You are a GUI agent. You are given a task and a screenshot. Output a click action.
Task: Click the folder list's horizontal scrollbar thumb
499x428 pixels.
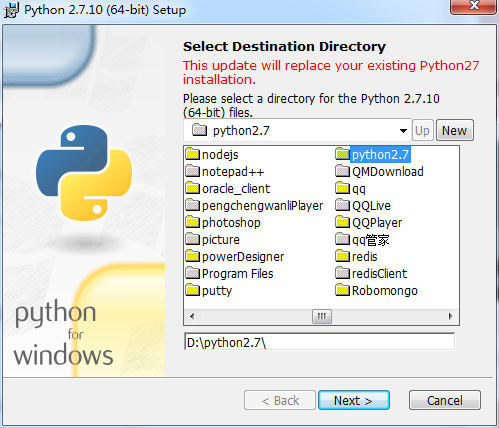(x=322, y=316)
